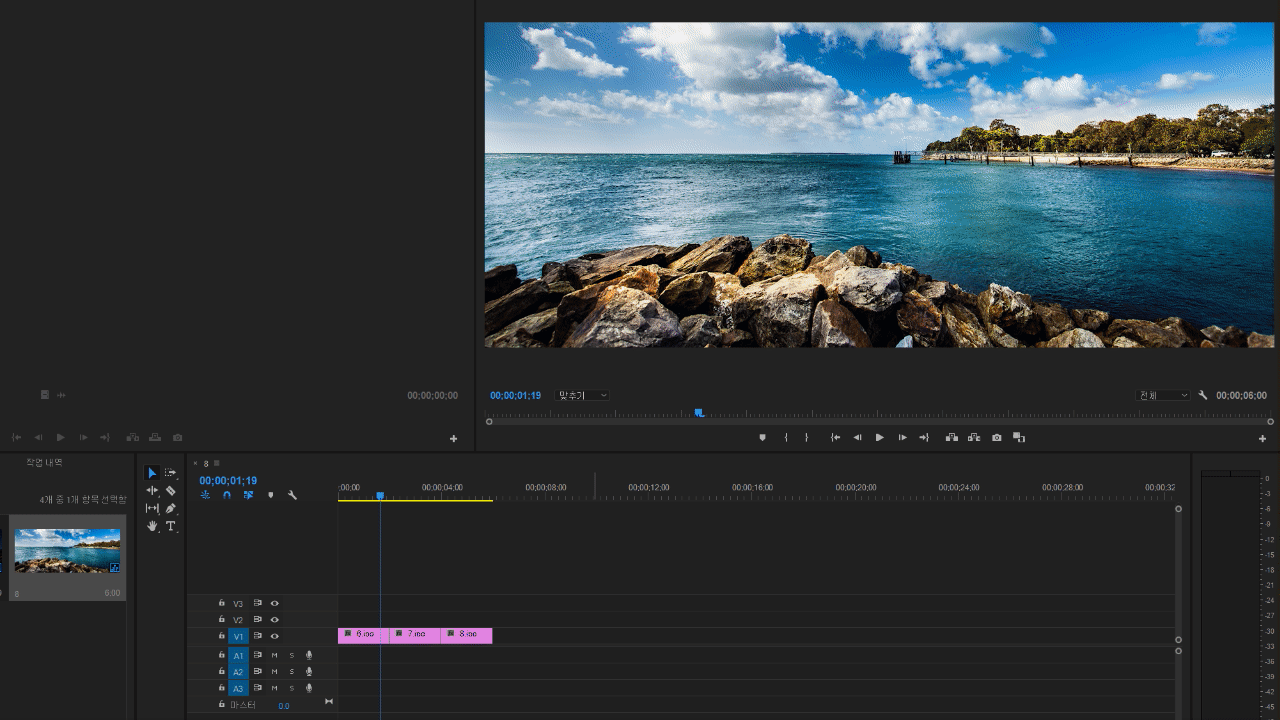Select the Ripple Edit tool
This screenshot has height=720, width=1280.
pyautogui.click(x=152, y=491)
